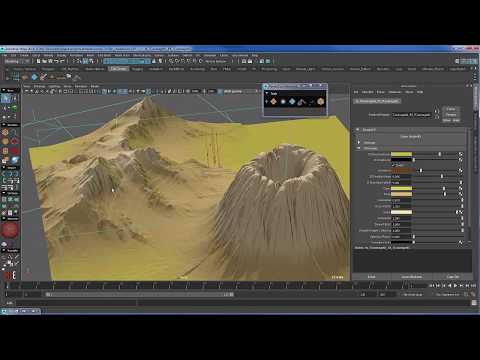Click play forwards in playback controls
This screenshot has height=360, width=480.
point(455,286)
